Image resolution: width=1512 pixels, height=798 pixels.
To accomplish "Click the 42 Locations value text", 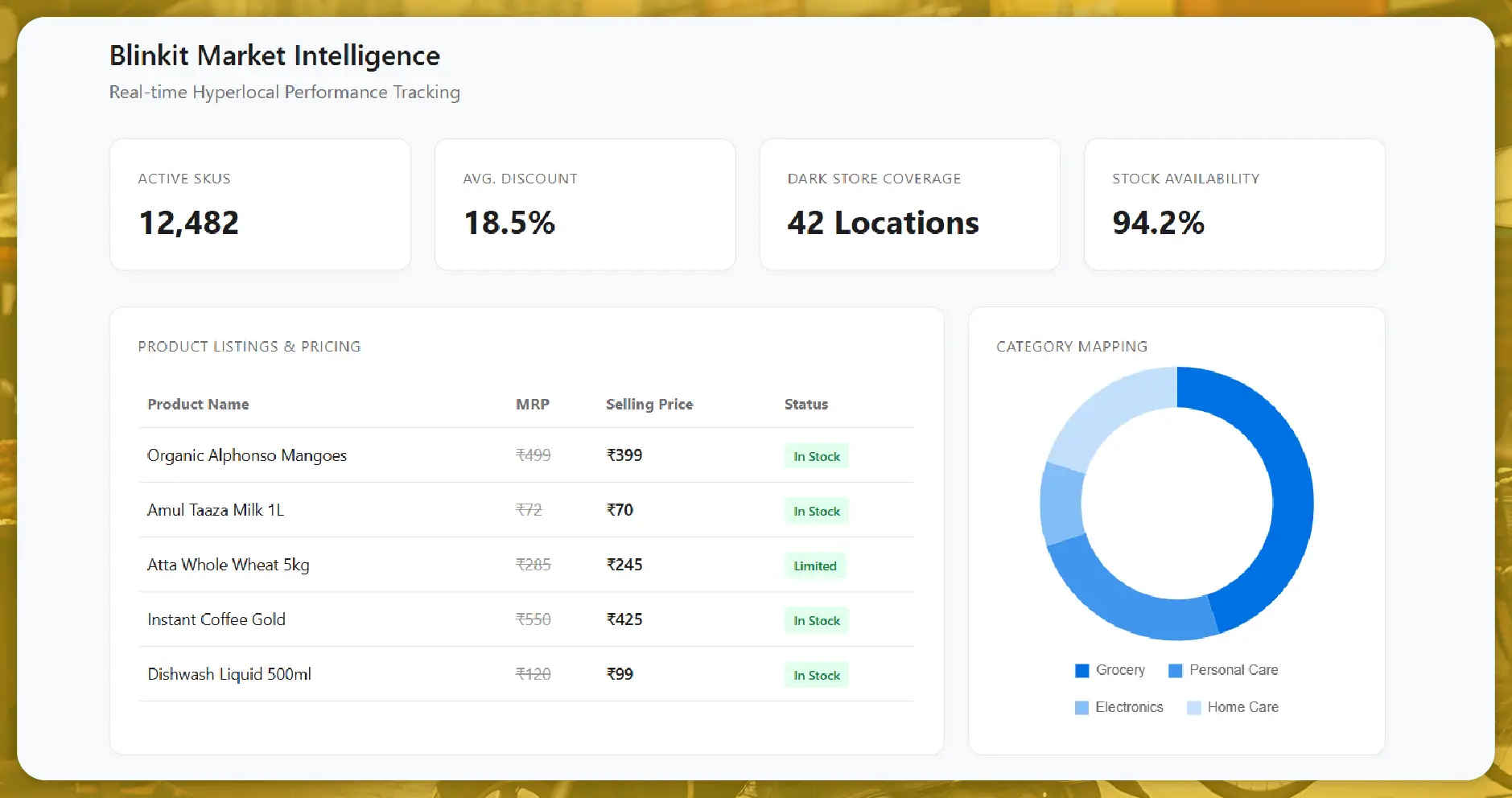I will [883, 223].
